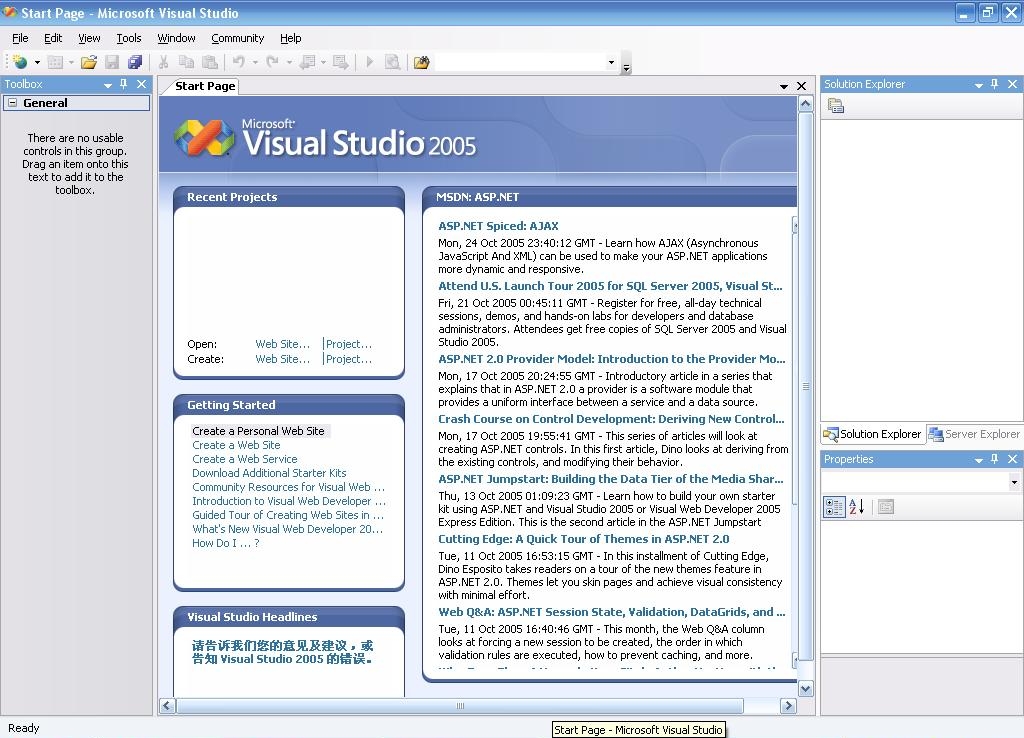Close the Properties panel
1024x738 pixels.
point(1012,459)
